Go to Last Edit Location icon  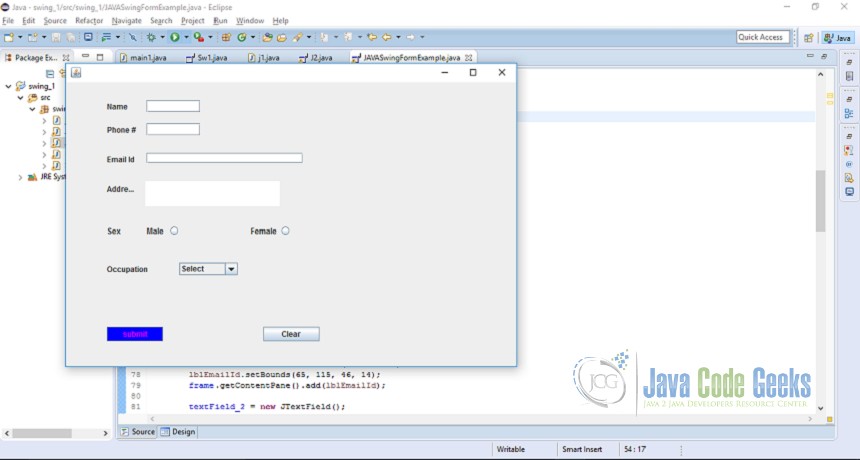[x=372, y=37]
